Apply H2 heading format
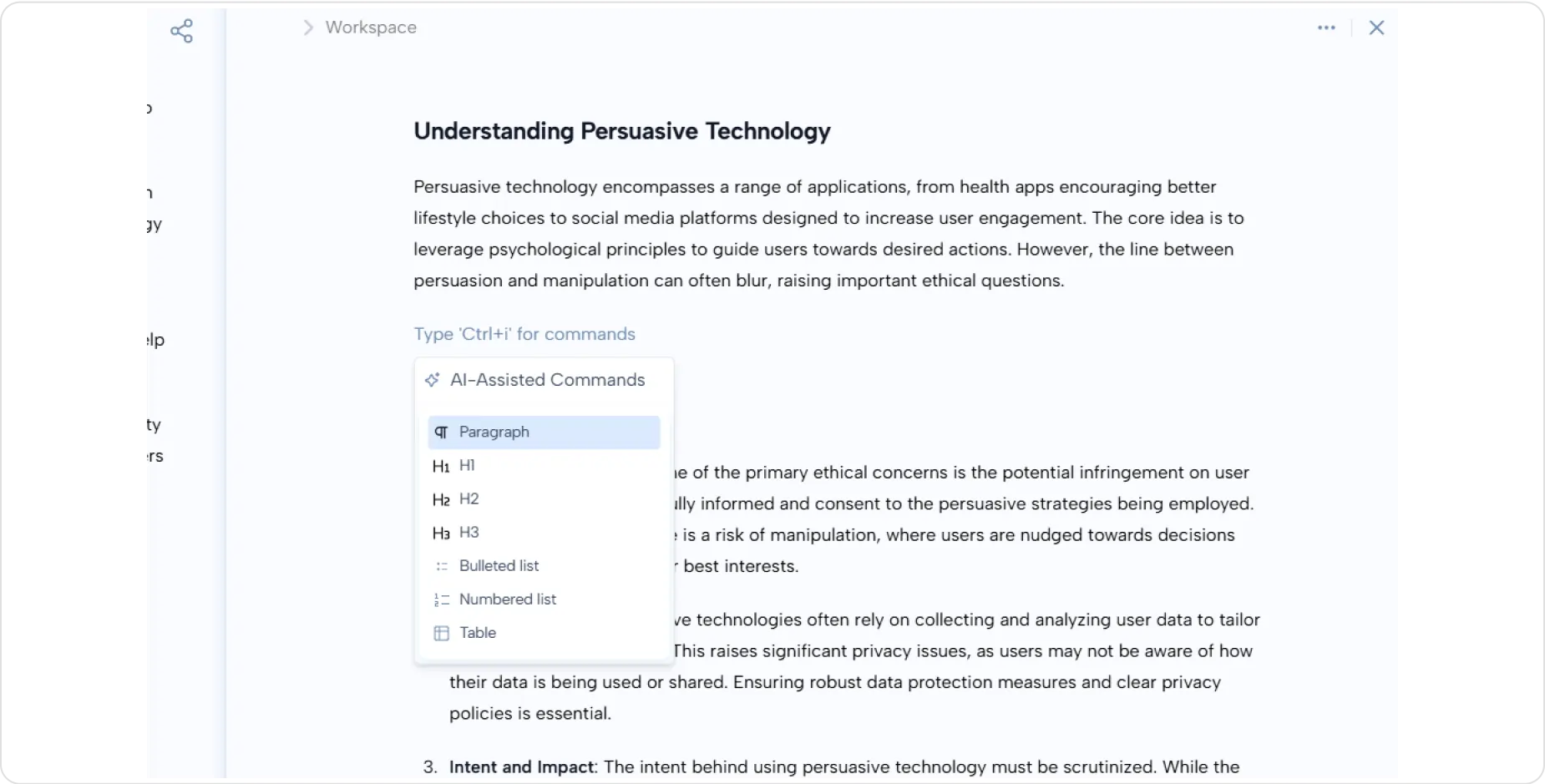Viewport: 1545px width, 784px height. (469, 499)
